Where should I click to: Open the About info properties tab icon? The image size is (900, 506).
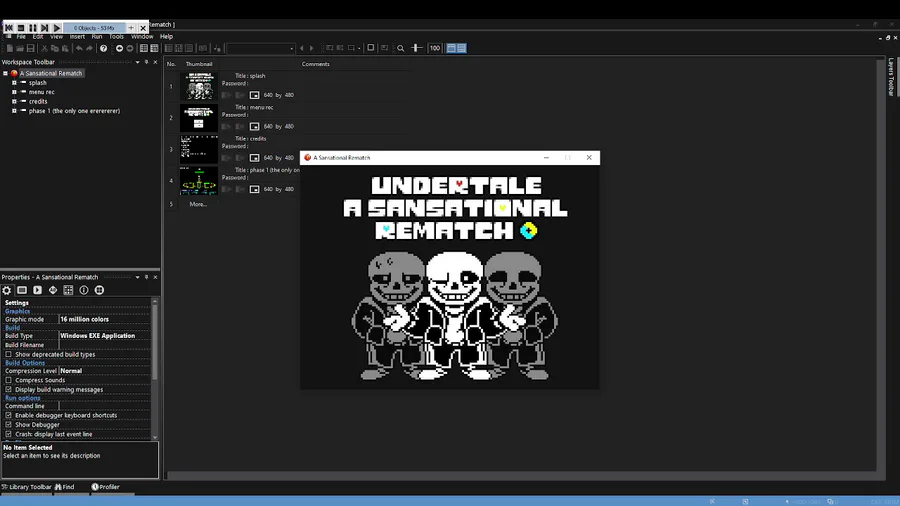(84, 290)
